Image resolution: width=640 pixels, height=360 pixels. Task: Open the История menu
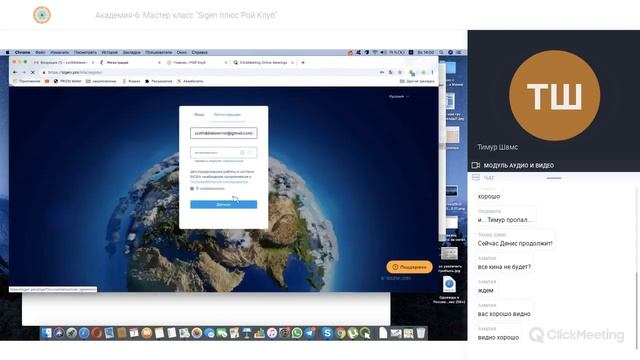pyautogui.click(x=109, y=52)
